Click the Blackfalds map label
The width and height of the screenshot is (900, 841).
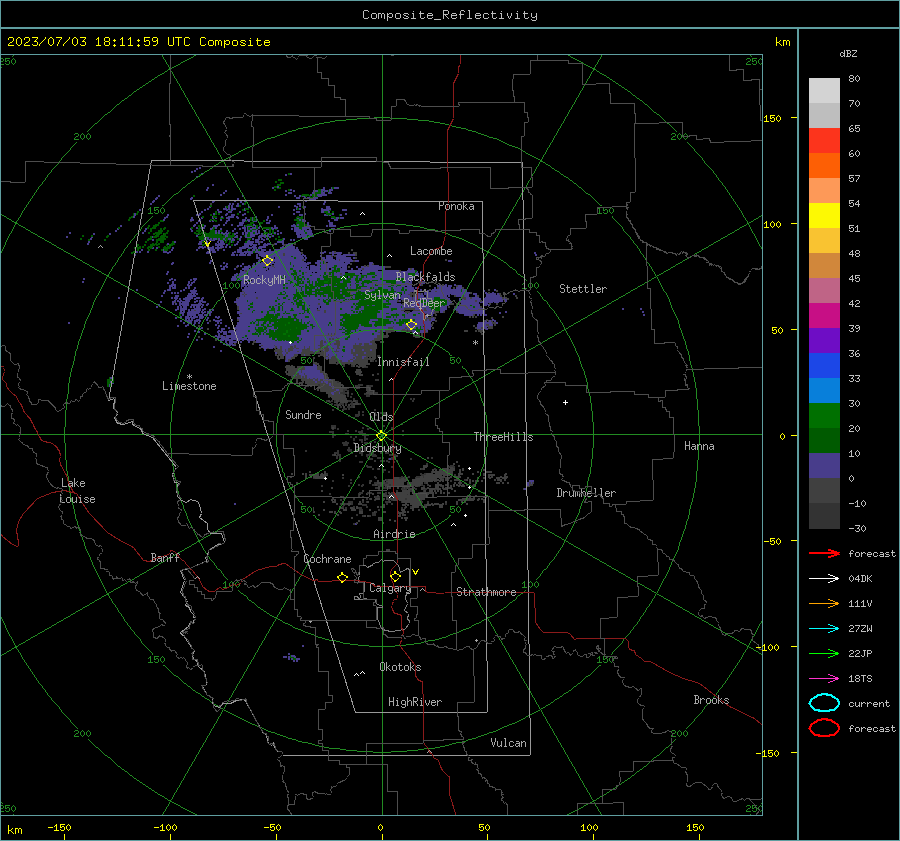tap(425, 277)
